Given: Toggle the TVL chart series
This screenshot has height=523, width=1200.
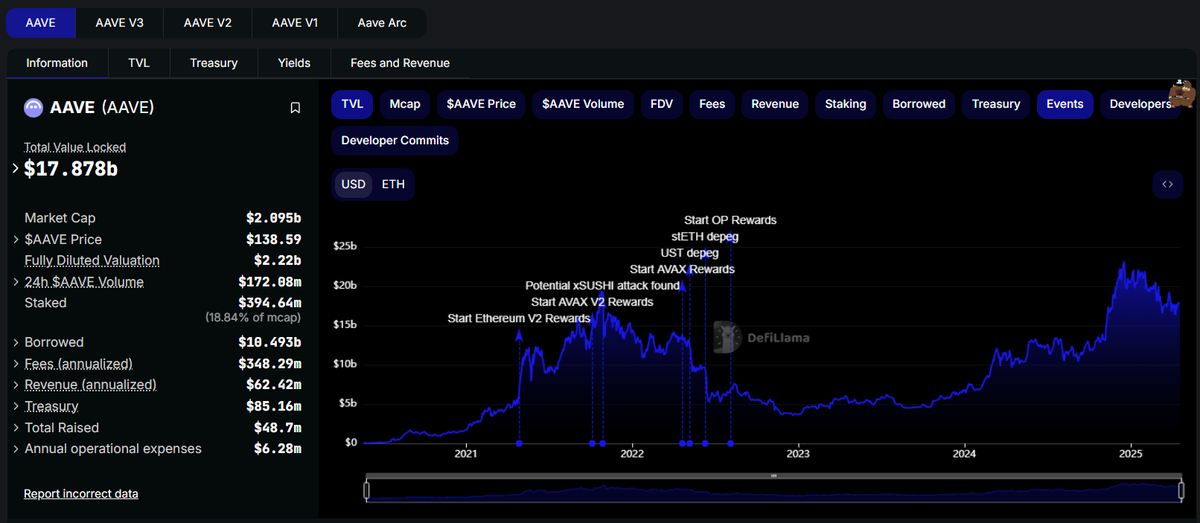Looking at the screenshot, I should click(x=352, y=104).
